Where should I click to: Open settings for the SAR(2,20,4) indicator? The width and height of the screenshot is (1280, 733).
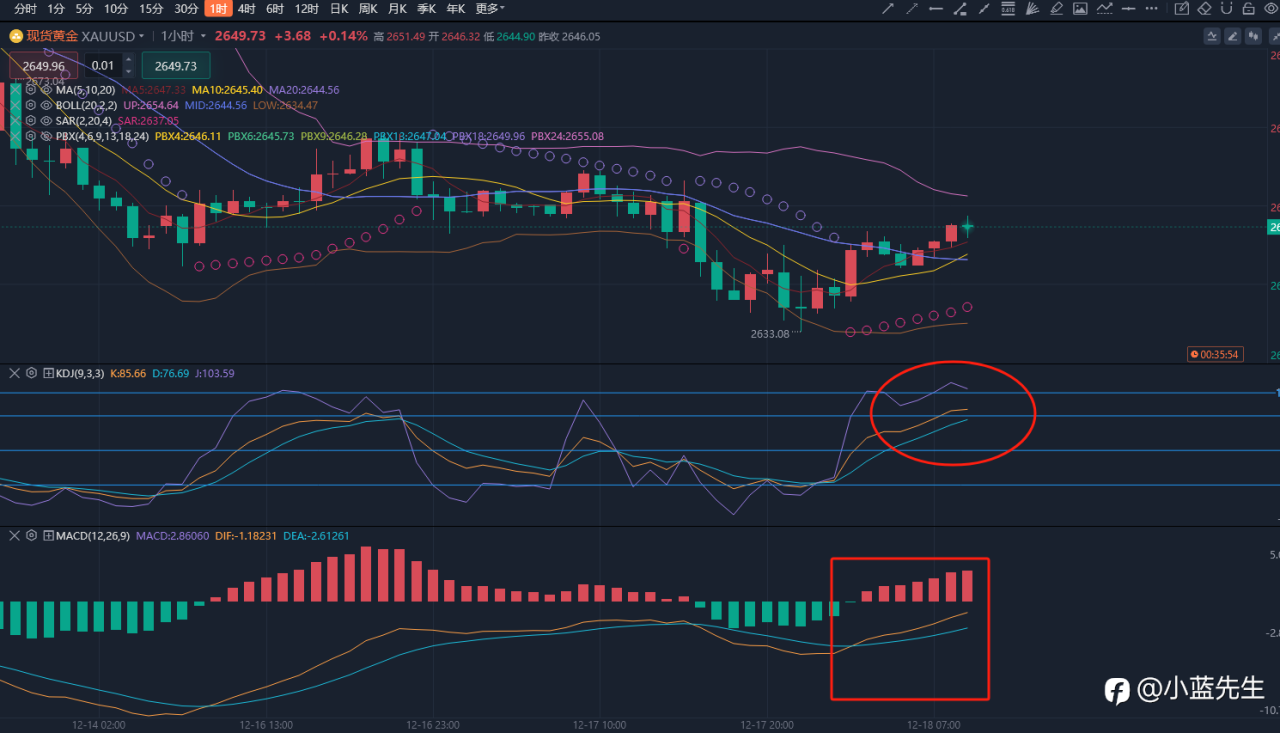[x=31, y=120]
